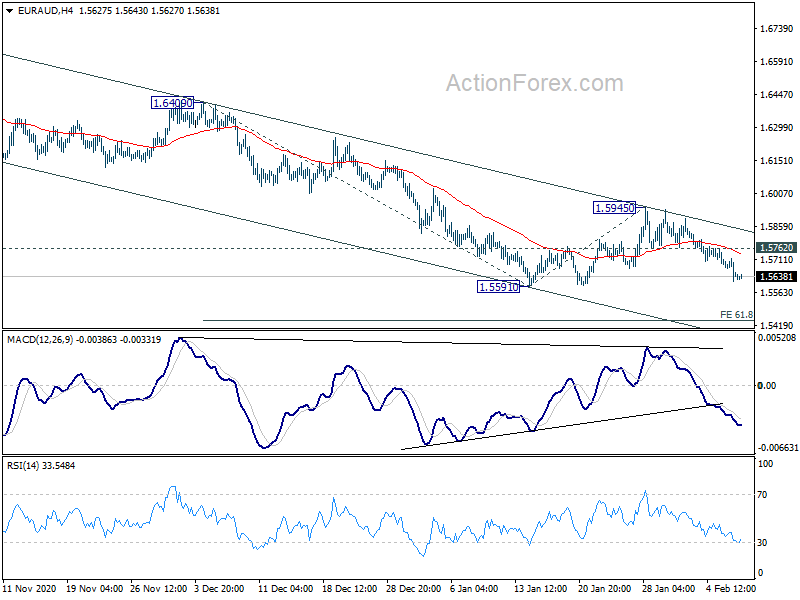Click the 13 Jan 12:00 date label
The height and width of the screenshot is (600, 800).
(541, 589)
